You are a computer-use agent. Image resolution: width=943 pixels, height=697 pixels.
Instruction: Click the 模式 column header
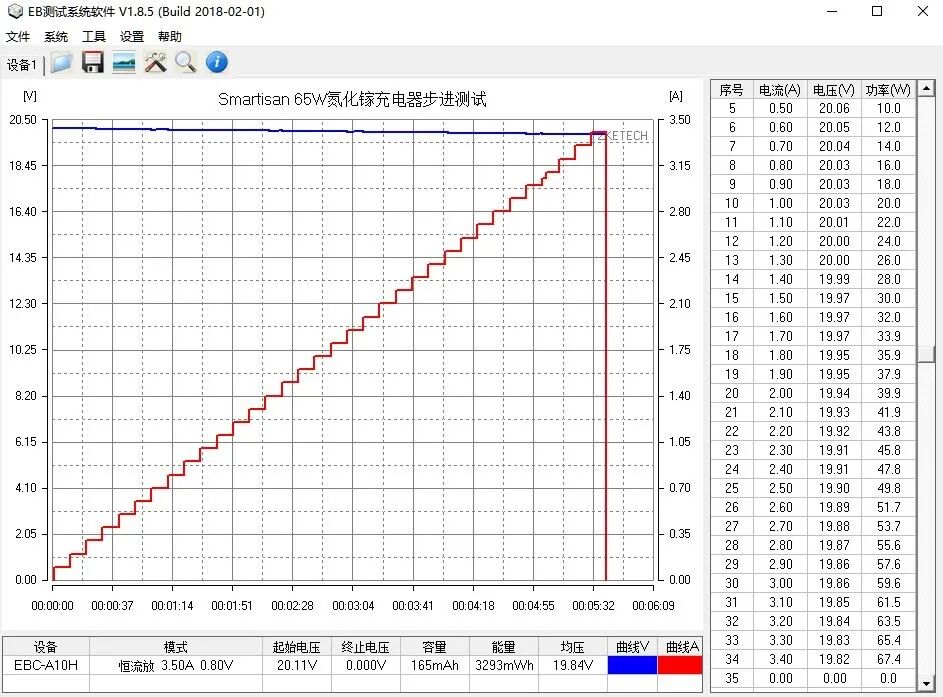tap(176, 646)
